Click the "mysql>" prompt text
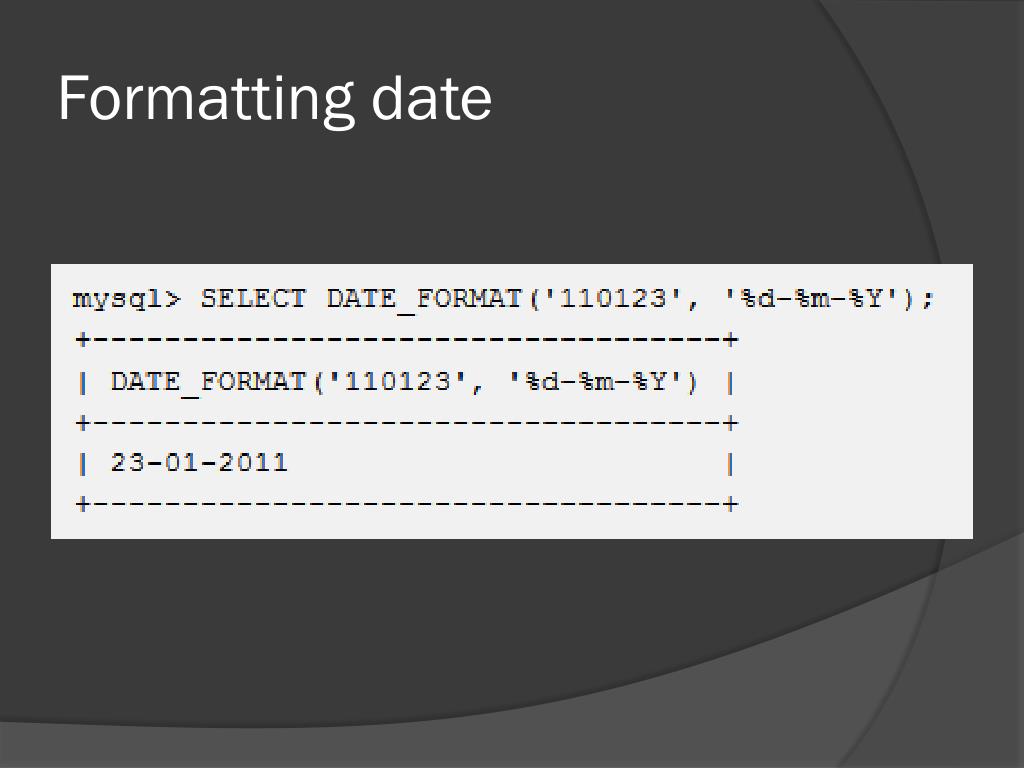The width and height of the screenshot is (1024, 768). point(127,300)
